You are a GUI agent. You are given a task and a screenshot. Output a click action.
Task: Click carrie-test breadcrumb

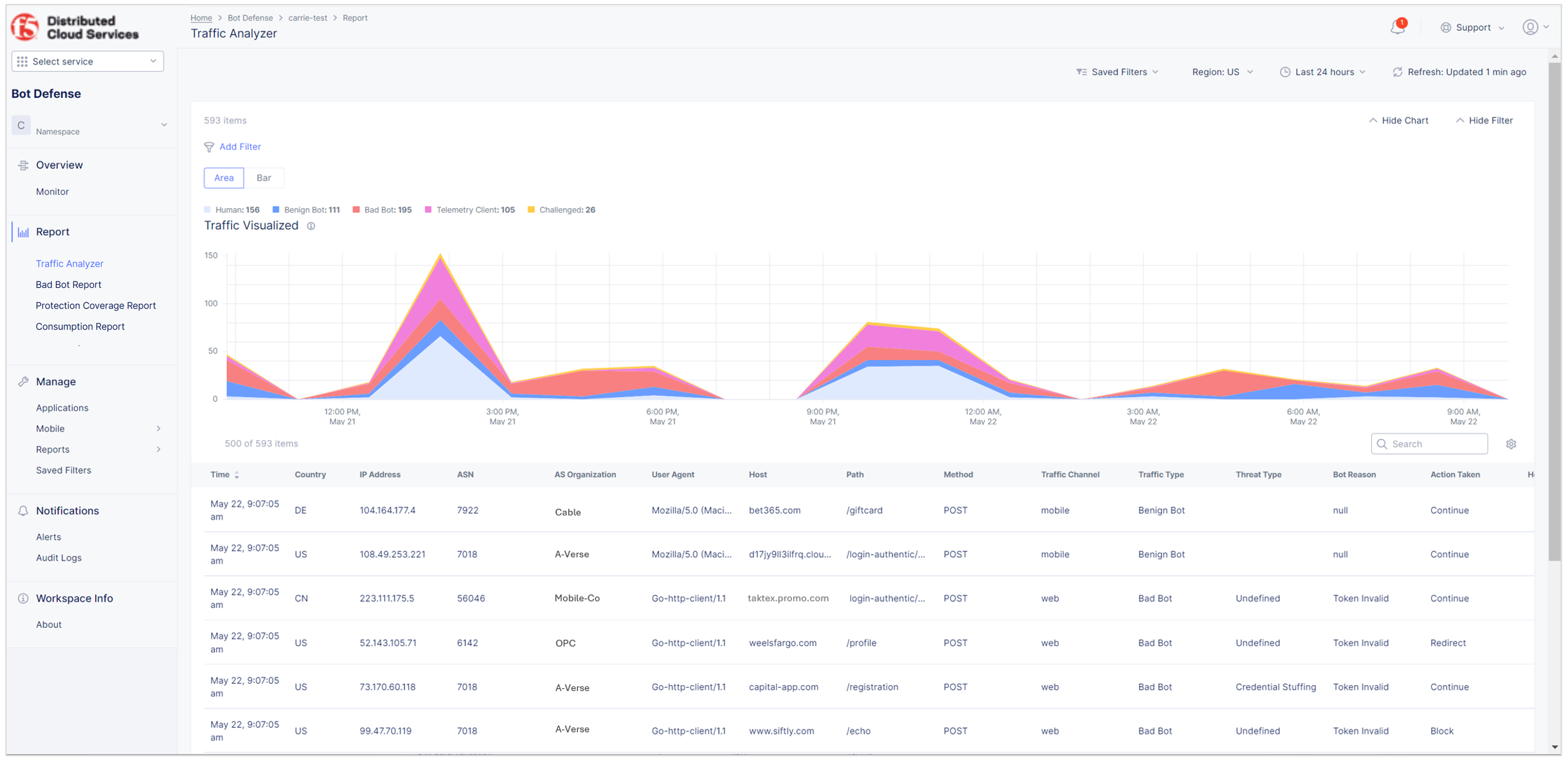tap(308, 18)
